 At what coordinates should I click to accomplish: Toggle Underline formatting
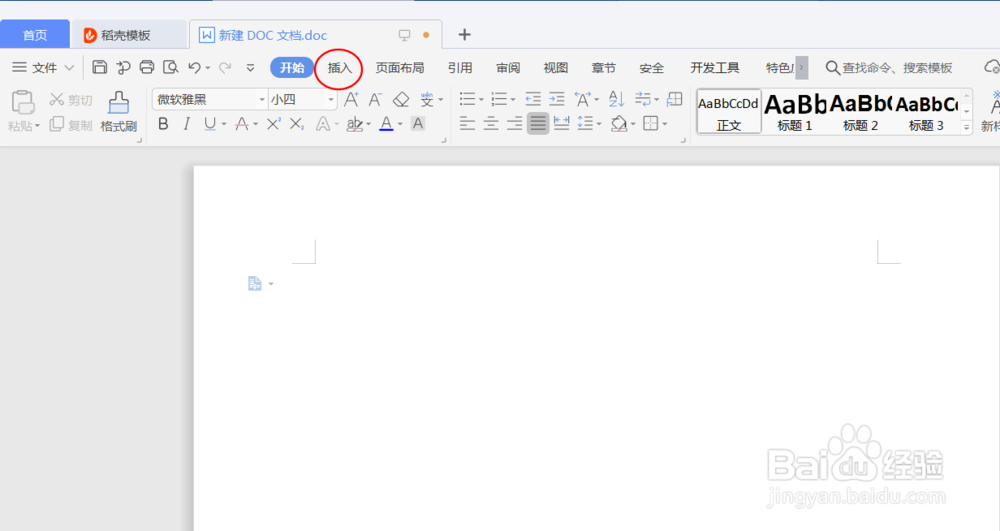[210, 124]
